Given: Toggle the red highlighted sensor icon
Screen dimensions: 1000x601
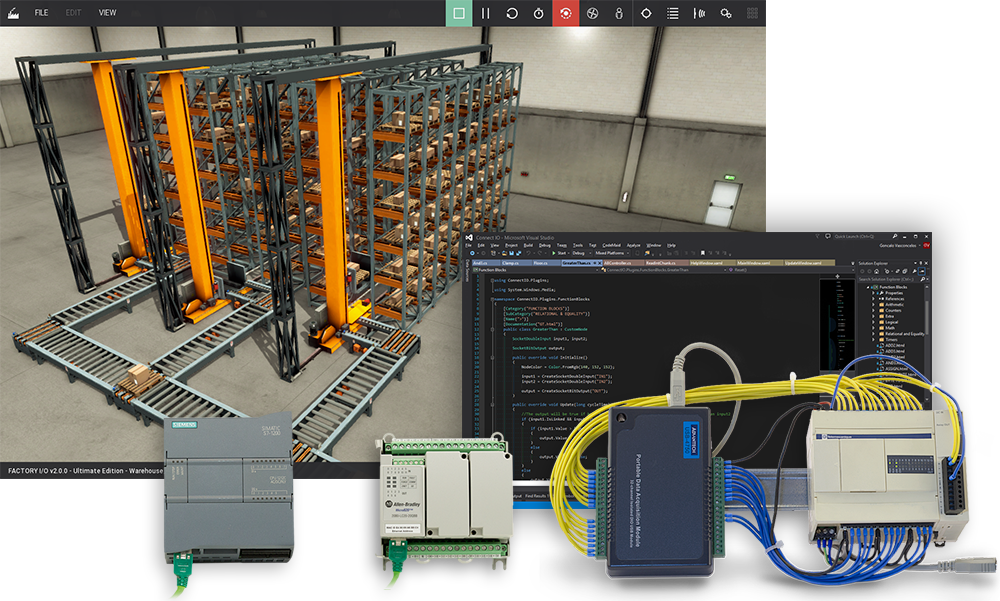Looking at the screenshot, I should pyautogui.click(x=565, y=13).
